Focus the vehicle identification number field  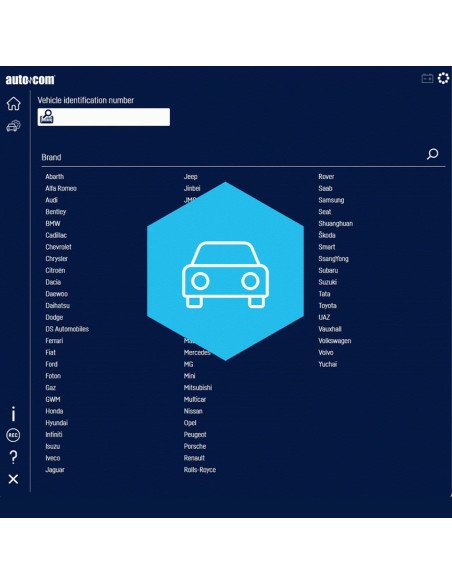104,117
